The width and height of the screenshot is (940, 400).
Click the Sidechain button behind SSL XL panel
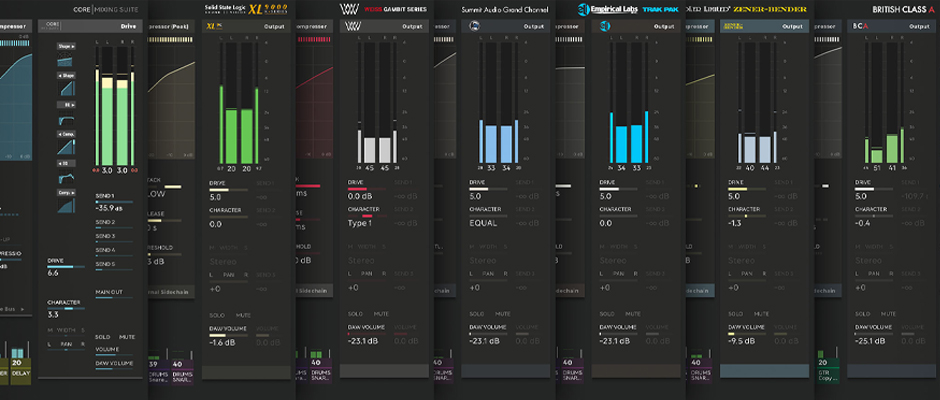pyautogui.click(x=171, y=291)
